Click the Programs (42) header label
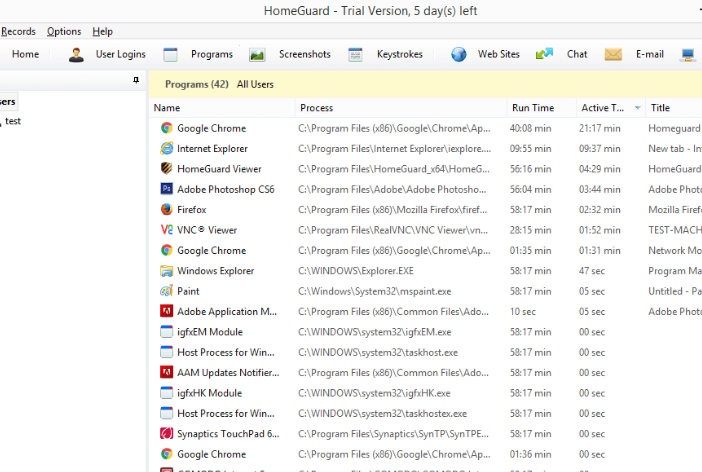 197,84
